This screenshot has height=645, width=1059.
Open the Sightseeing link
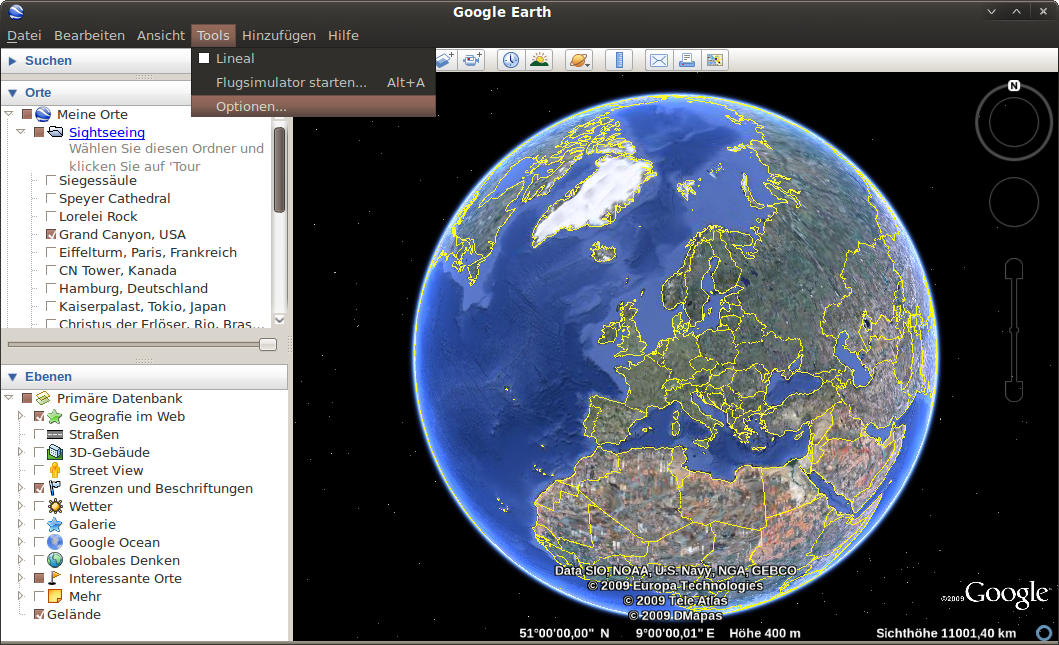pos(107,132)
